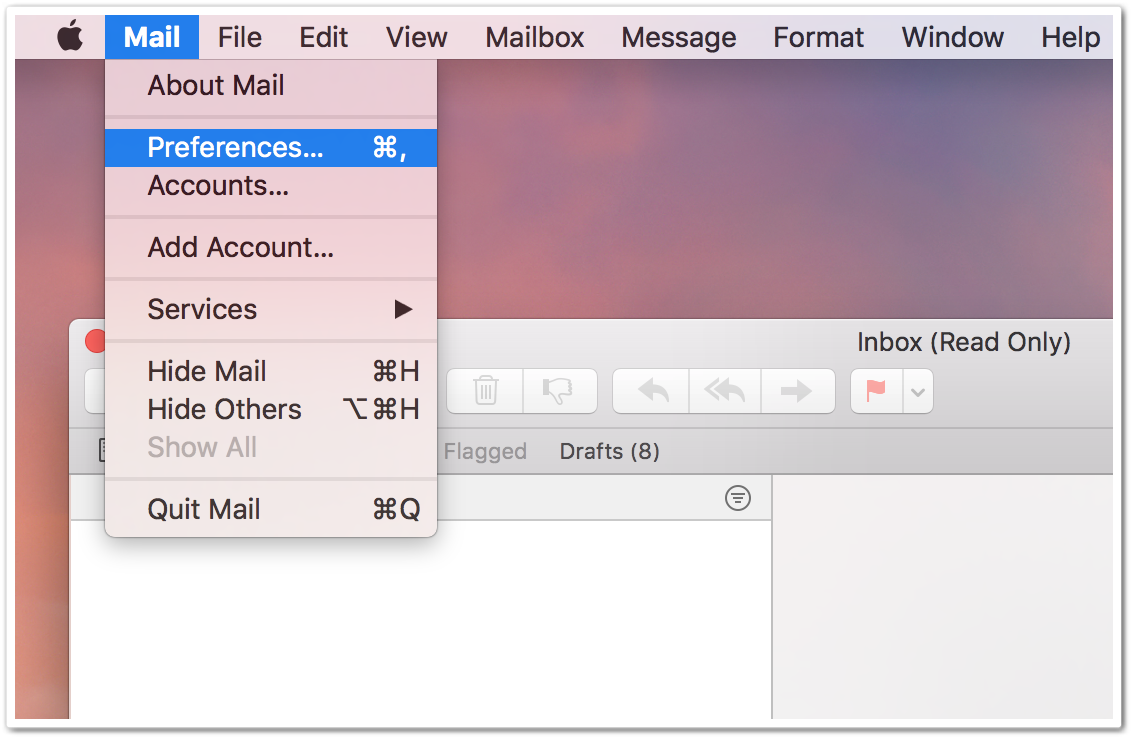
Task: Open the Format menu
Action: (x=818, y=37)
